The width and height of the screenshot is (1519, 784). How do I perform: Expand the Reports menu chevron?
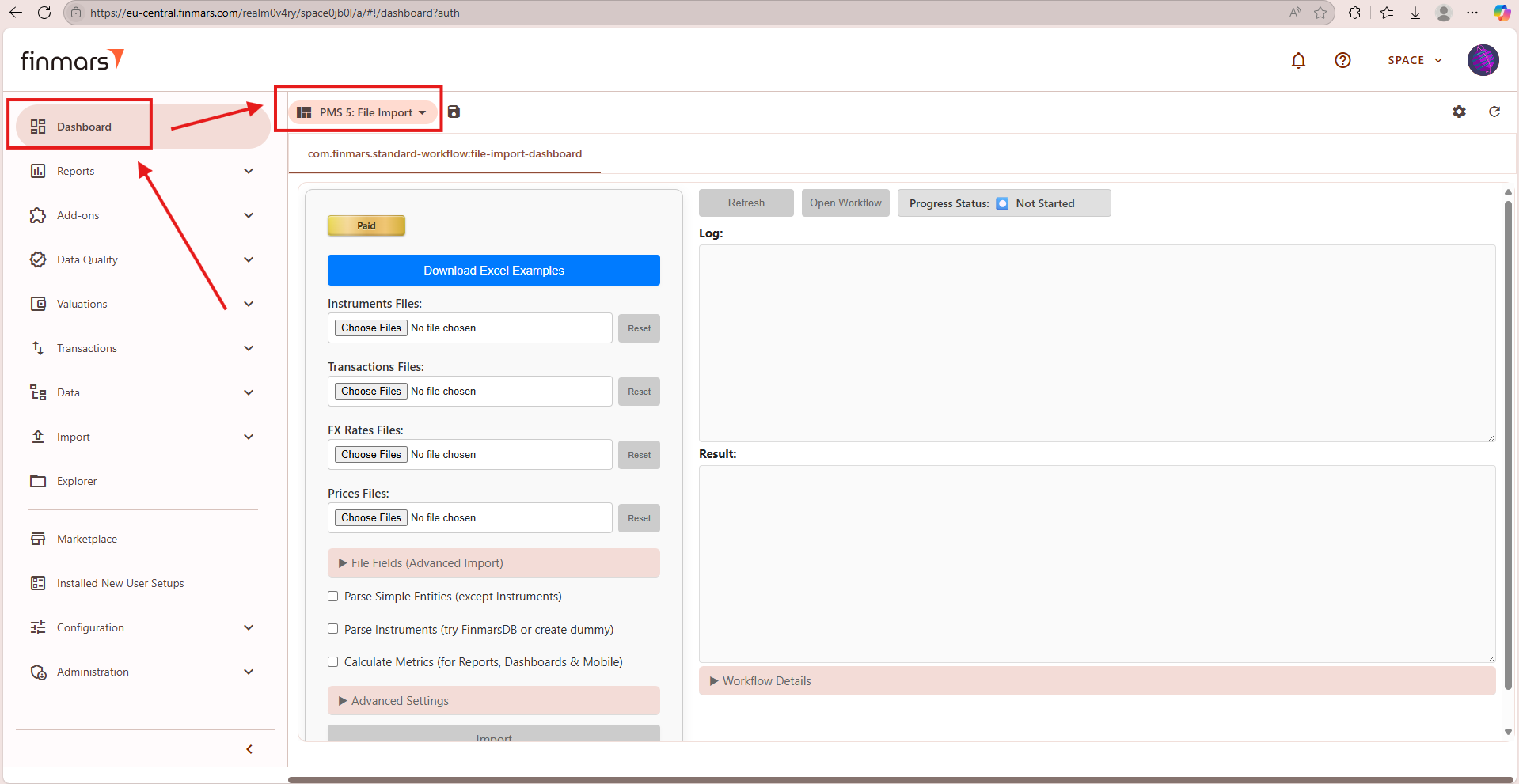[249, 171]
